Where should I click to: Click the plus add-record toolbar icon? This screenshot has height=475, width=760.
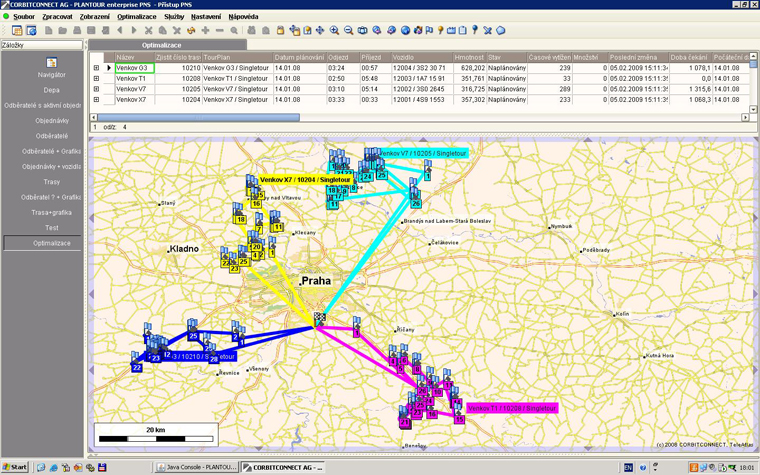(x=206, y=31)
